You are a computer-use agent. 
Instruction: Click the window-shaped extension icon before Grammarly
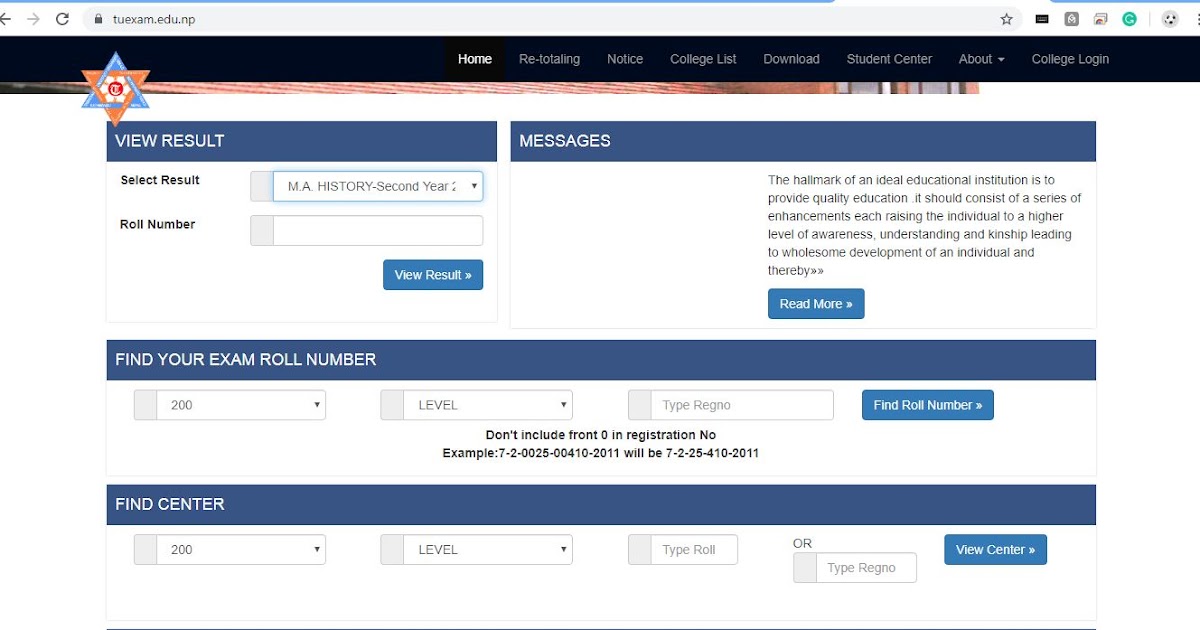[1100, 19]
